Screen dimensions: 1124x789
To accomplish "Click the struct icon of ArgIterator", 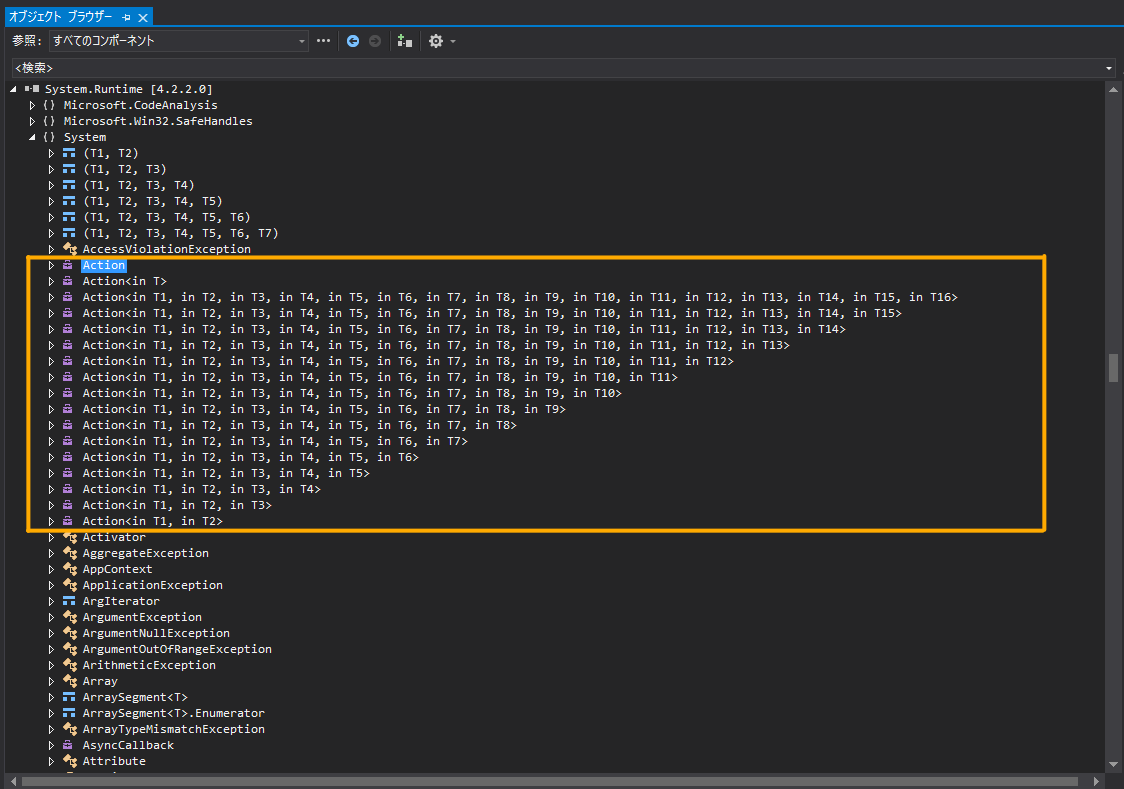I will (69, 601).
